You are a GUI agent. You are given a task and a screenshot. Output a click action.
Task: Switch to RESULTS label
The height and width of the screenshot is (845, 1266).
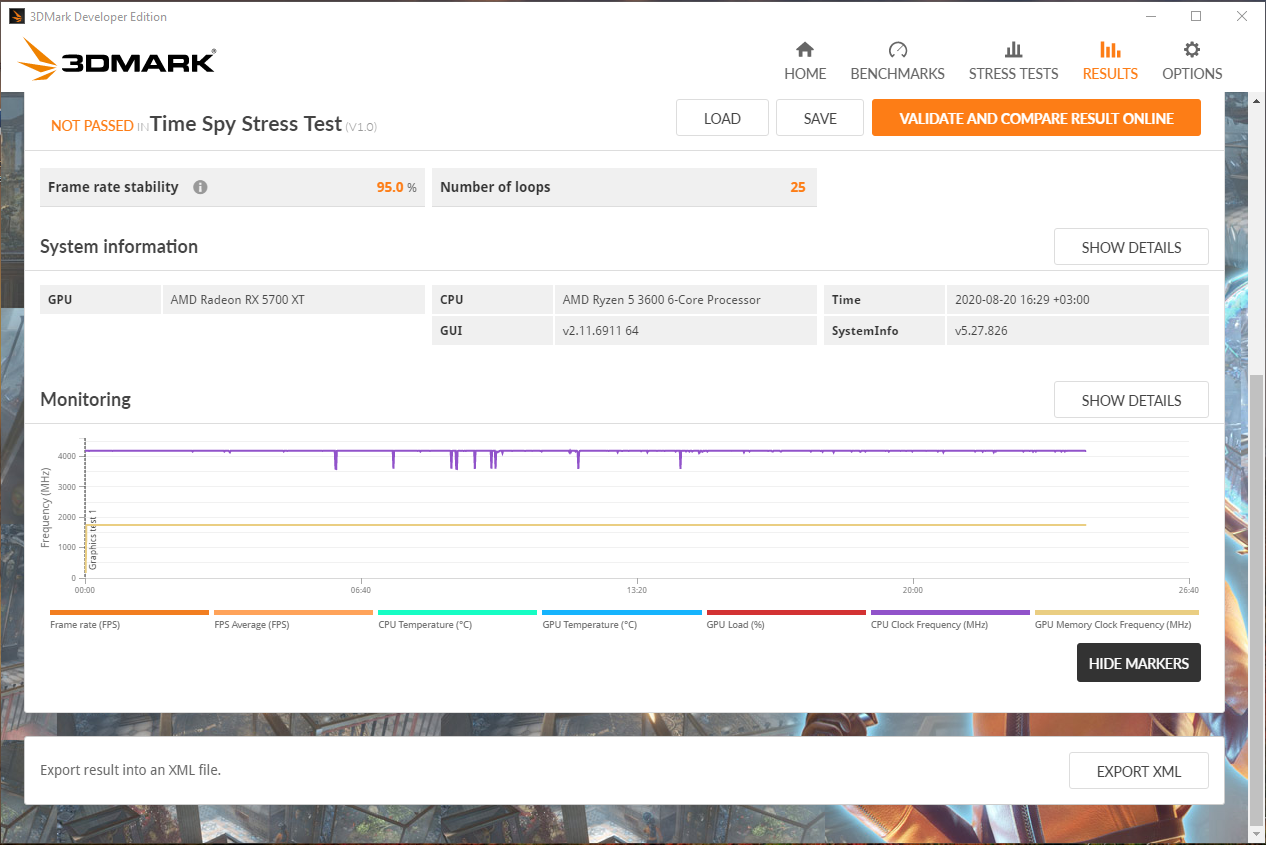(x=1110, y=74)
